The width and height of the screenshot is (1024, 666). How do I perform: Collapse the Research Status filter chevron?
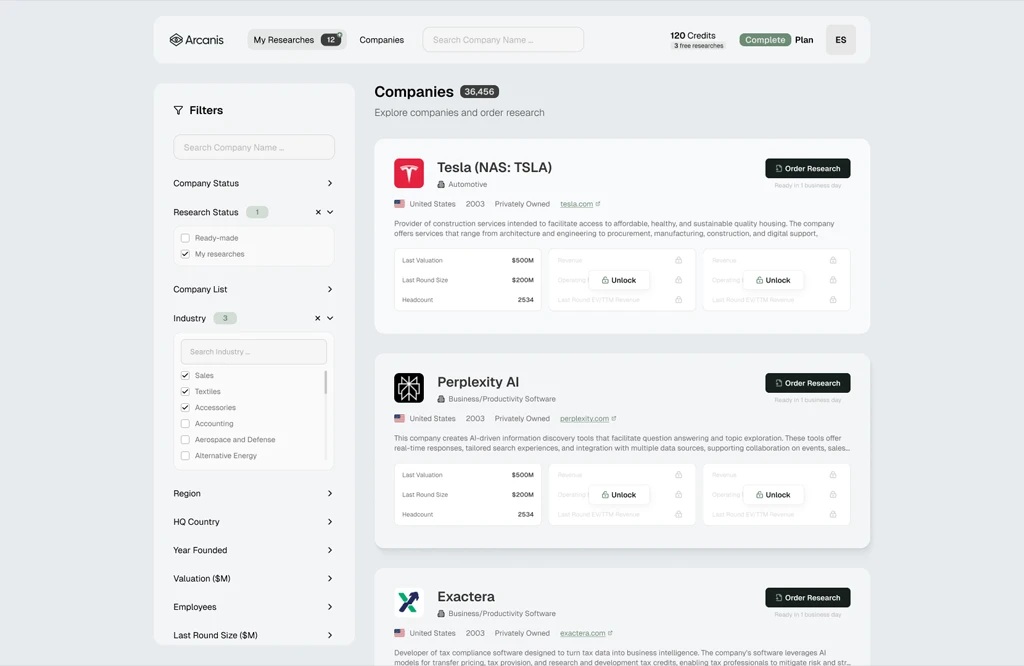(330, 212)
